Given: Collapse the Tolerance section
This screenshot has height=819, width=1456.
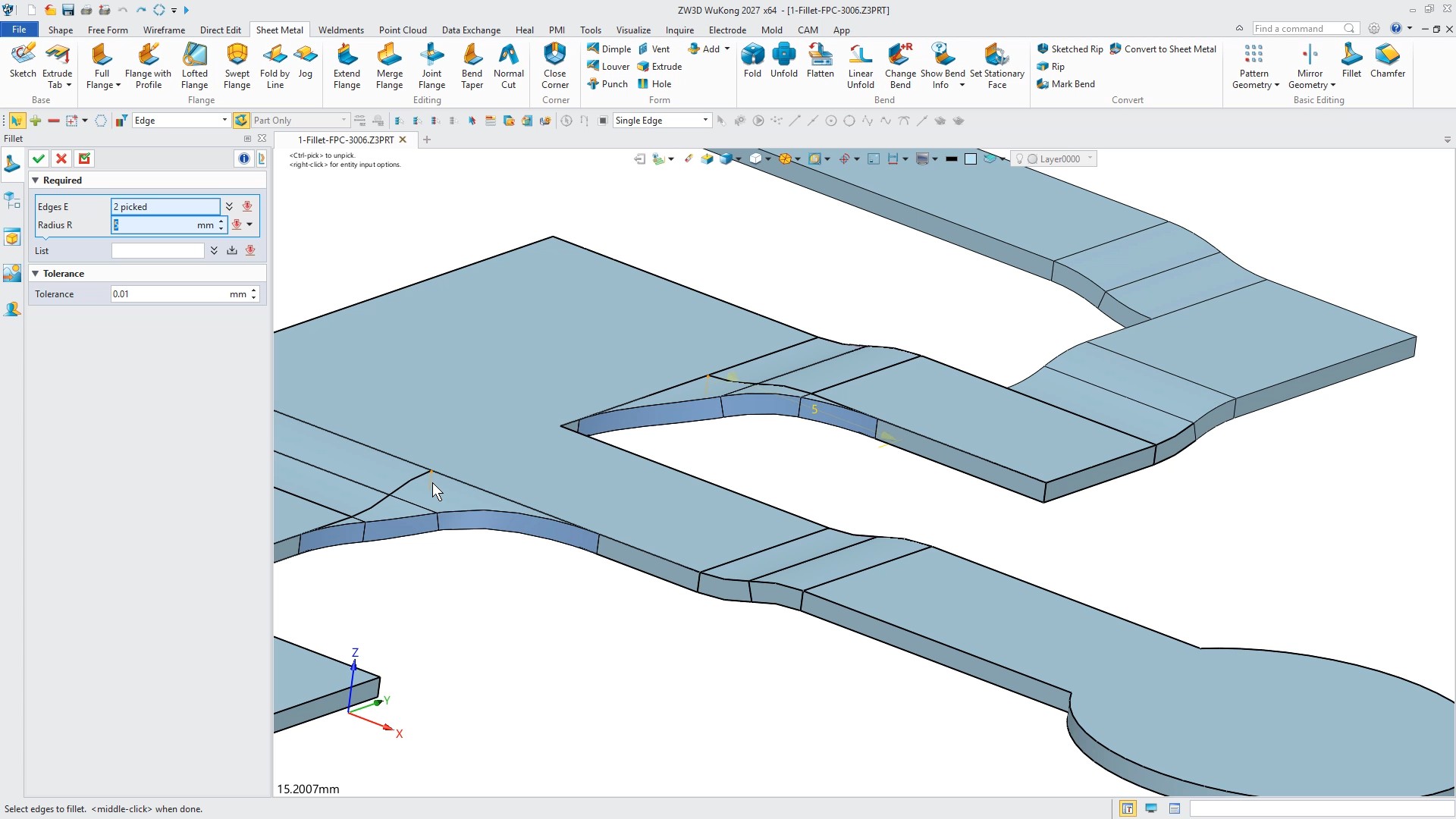Looking at the screenshot, I should coord(35,274).
